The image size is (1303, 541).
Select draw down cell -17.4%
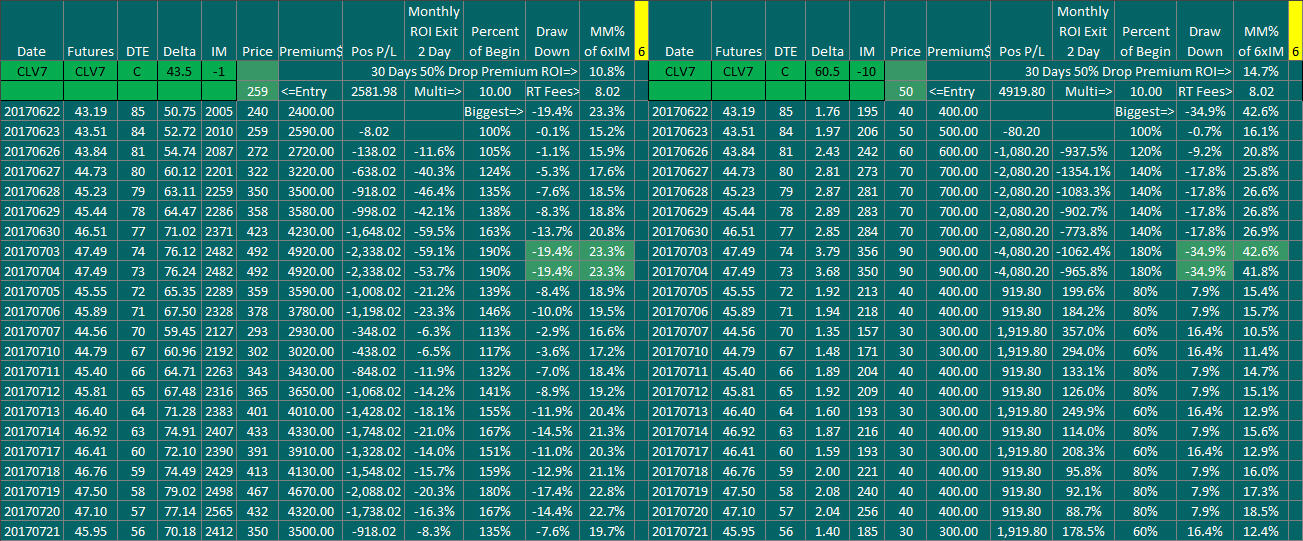(x=554, y=491)
